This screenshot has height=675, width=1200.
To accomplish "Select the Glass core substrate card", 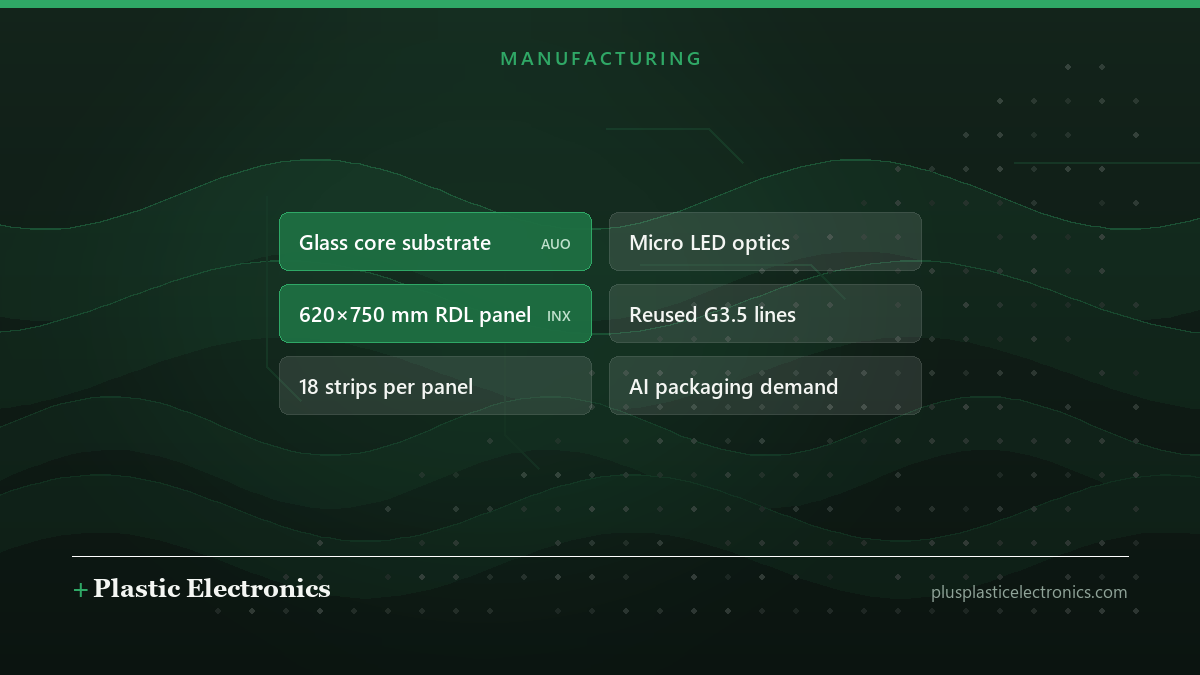I will click(435, 241).
